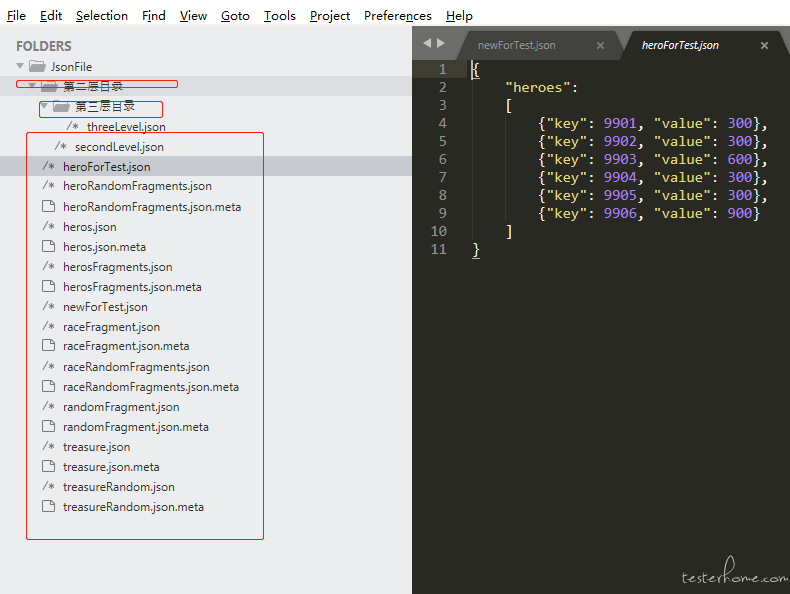Open the Edit menu
The height and width of the screenshot is (594, 790).
[x=51, y=16]
